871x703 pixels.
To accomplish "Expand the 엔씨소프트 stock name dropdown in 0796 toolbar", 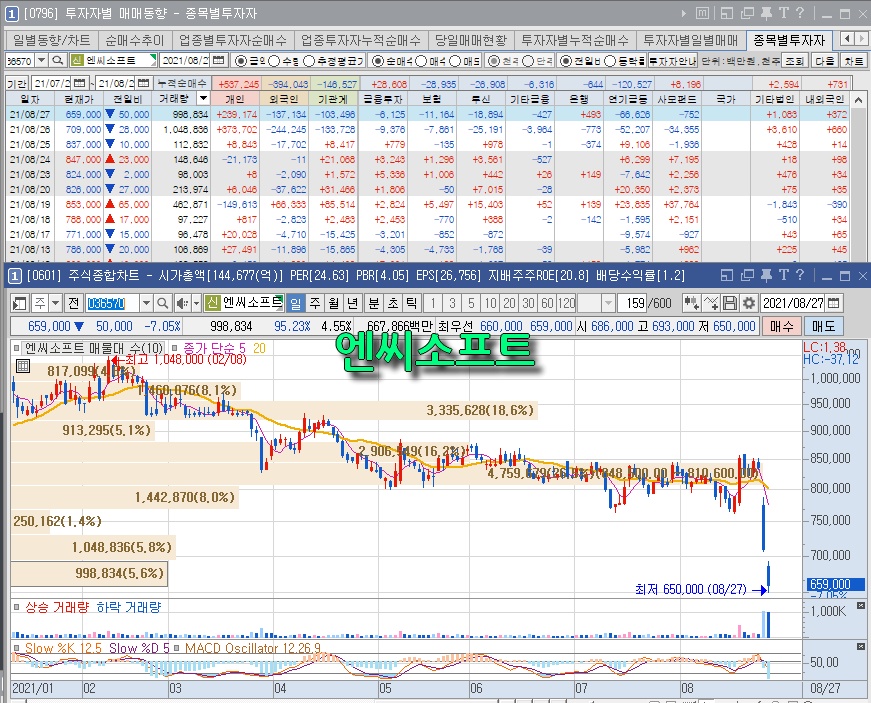I will click(153, 60).
